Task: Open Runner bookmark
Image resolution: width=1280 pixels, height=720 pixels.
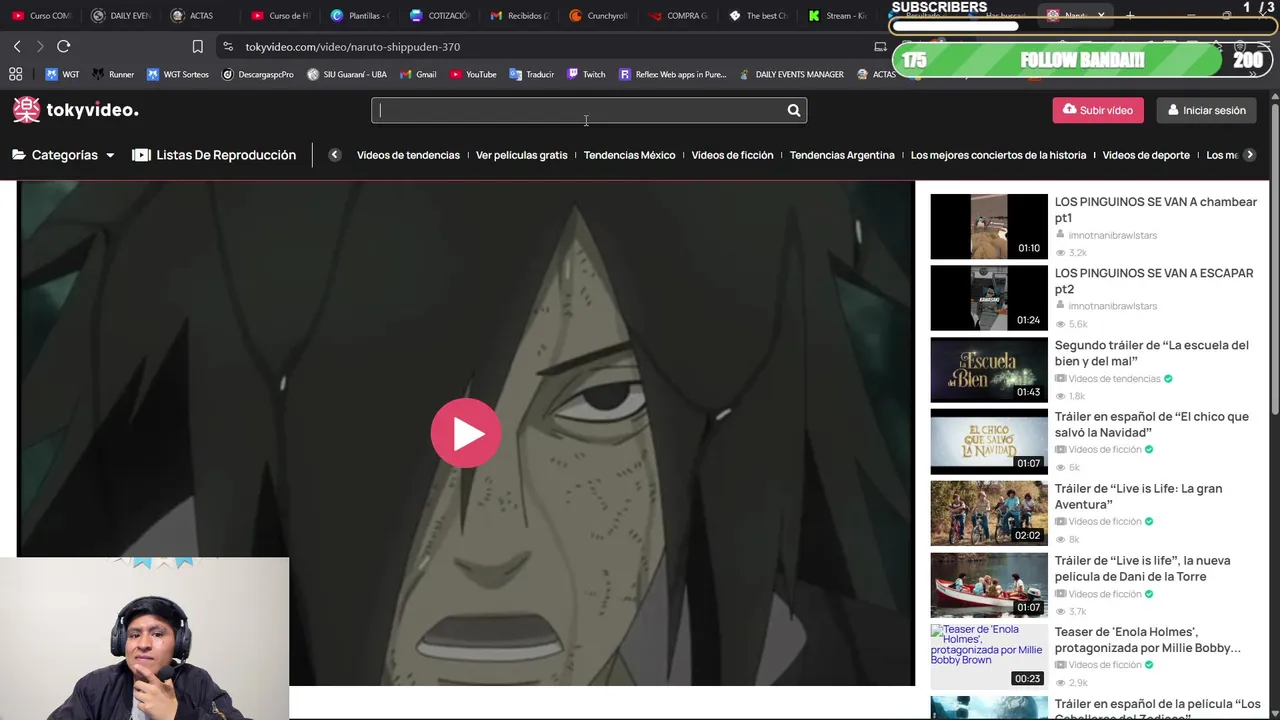Action: 113,74
